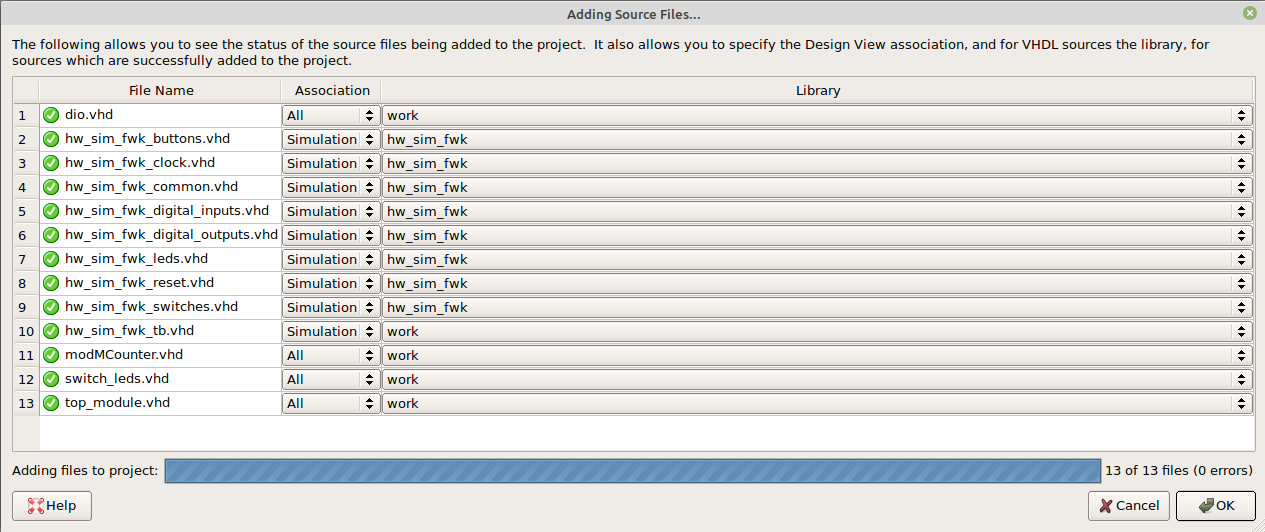Image resolution: width=1265 pixels, height=532 pixels.
Task: Click the green check icon beside dio.vhd
Action: click(51, 115)
